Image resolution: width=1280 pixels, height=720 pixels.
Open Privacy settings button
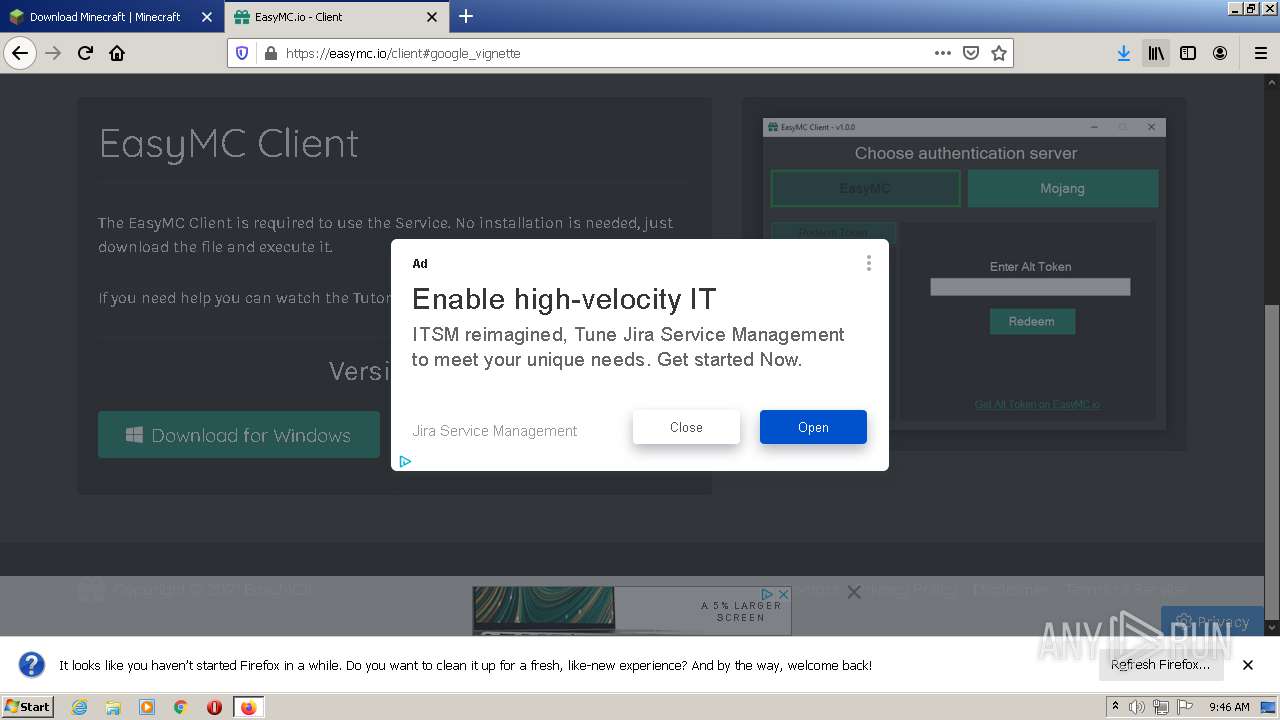1212,621
